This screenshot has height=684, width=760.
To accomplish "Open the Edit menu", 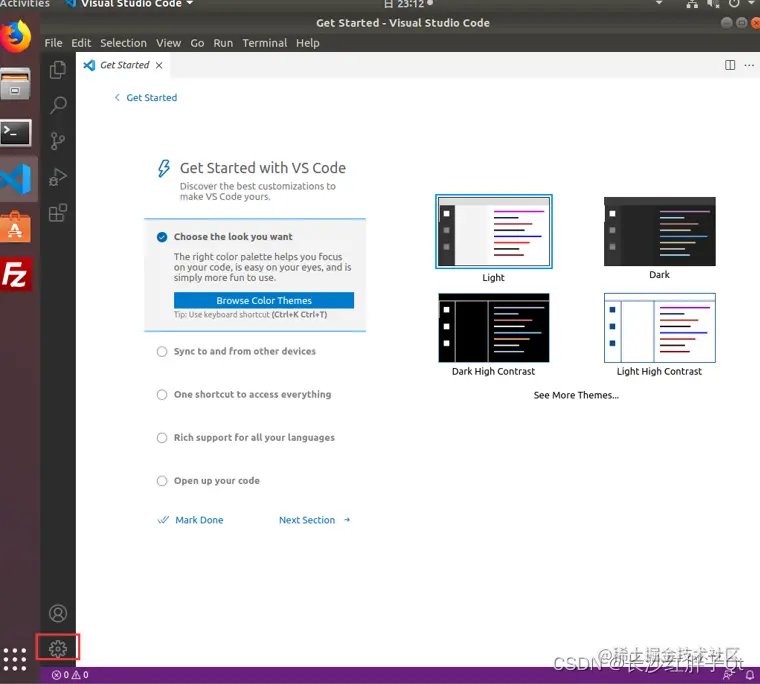I will 81,43.
